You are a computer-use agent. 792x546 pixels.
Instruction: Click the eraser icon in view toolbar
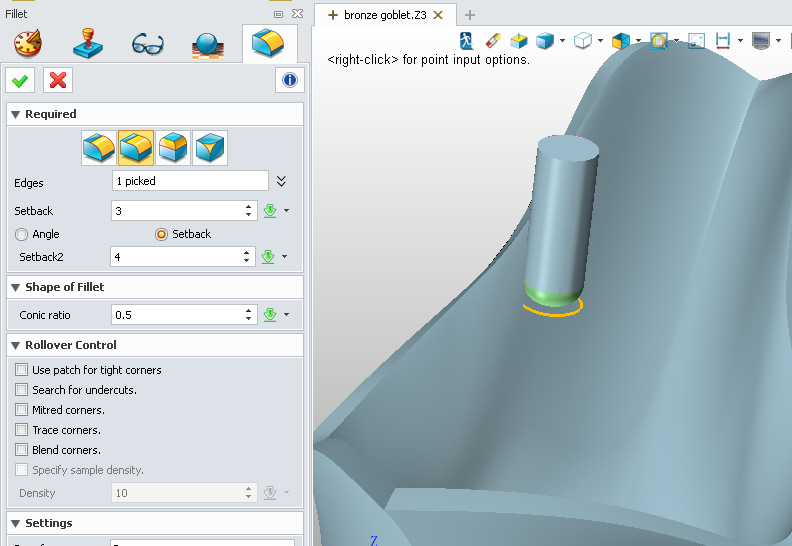pyautogui.click(x=493, y=40)
